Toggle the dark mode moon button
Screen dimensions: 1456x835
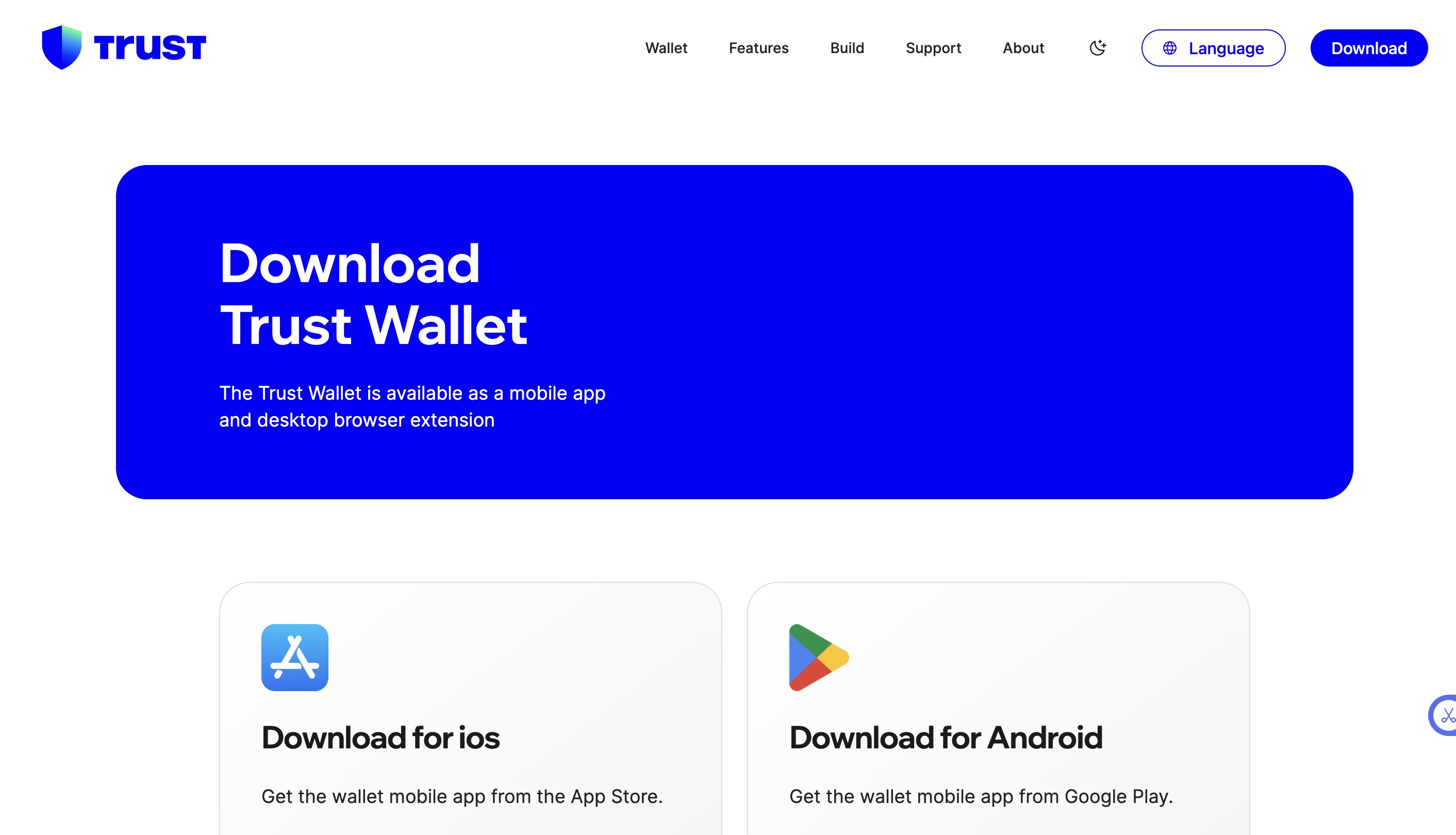point(1097,48)
